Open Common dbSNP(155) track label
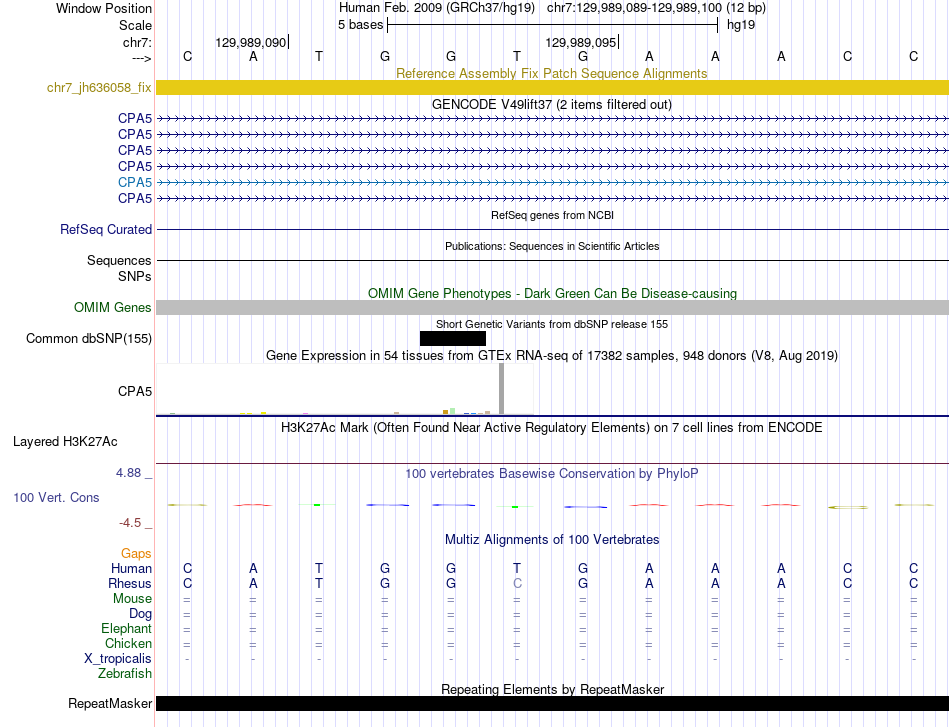Screen dimensions: 950x727 88,338
